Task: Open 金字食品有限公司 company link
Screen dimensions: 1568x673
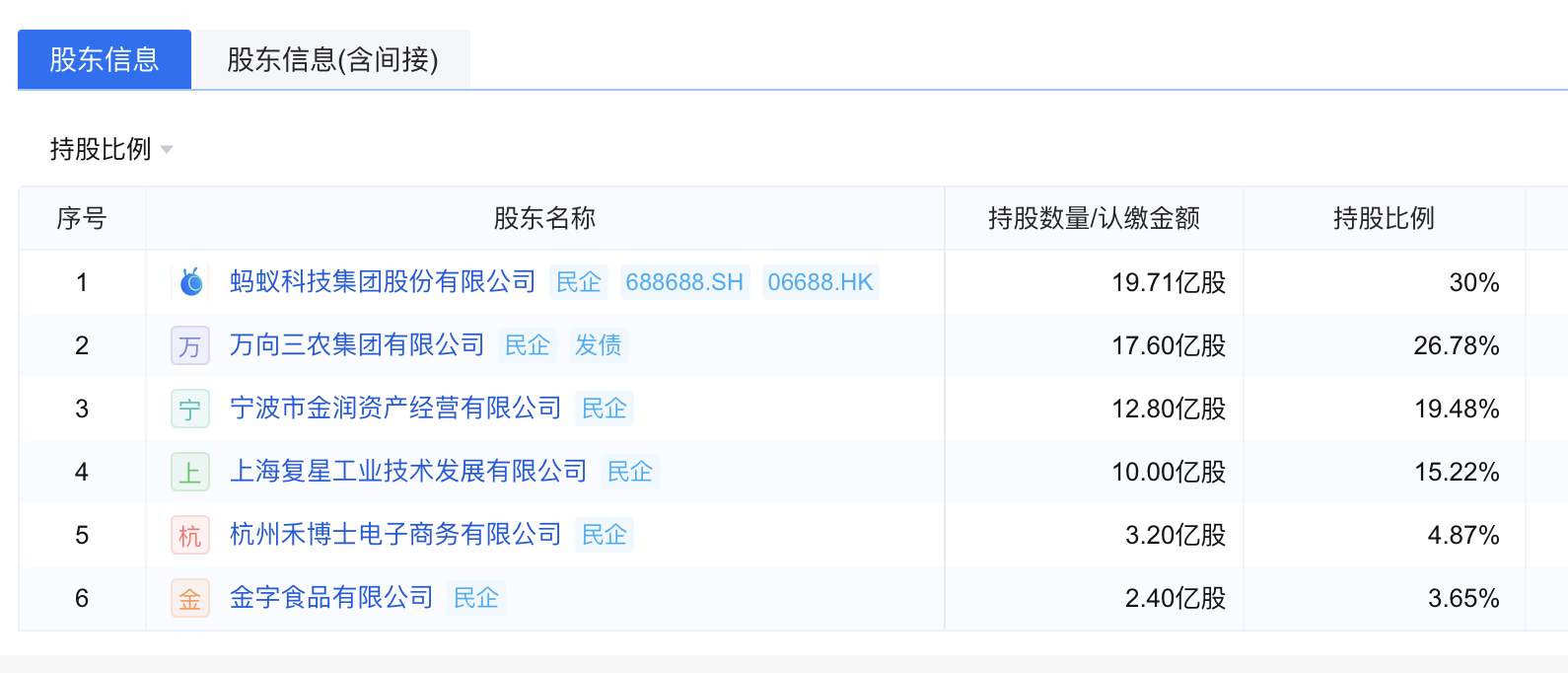Action: click(331, 598)
